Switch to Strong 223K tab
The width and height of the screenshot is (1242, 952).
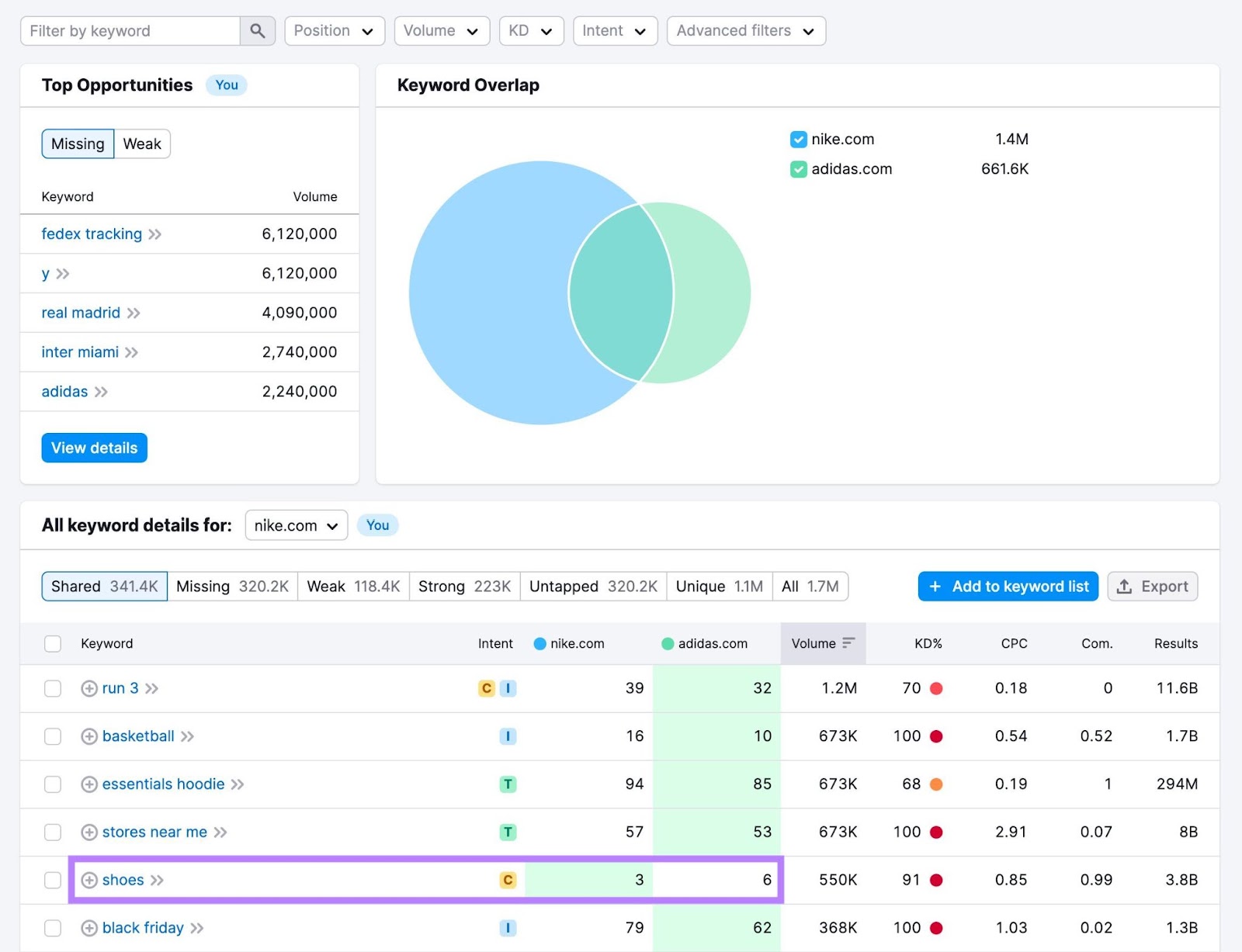pyautogui.click(x=464, y=587)
